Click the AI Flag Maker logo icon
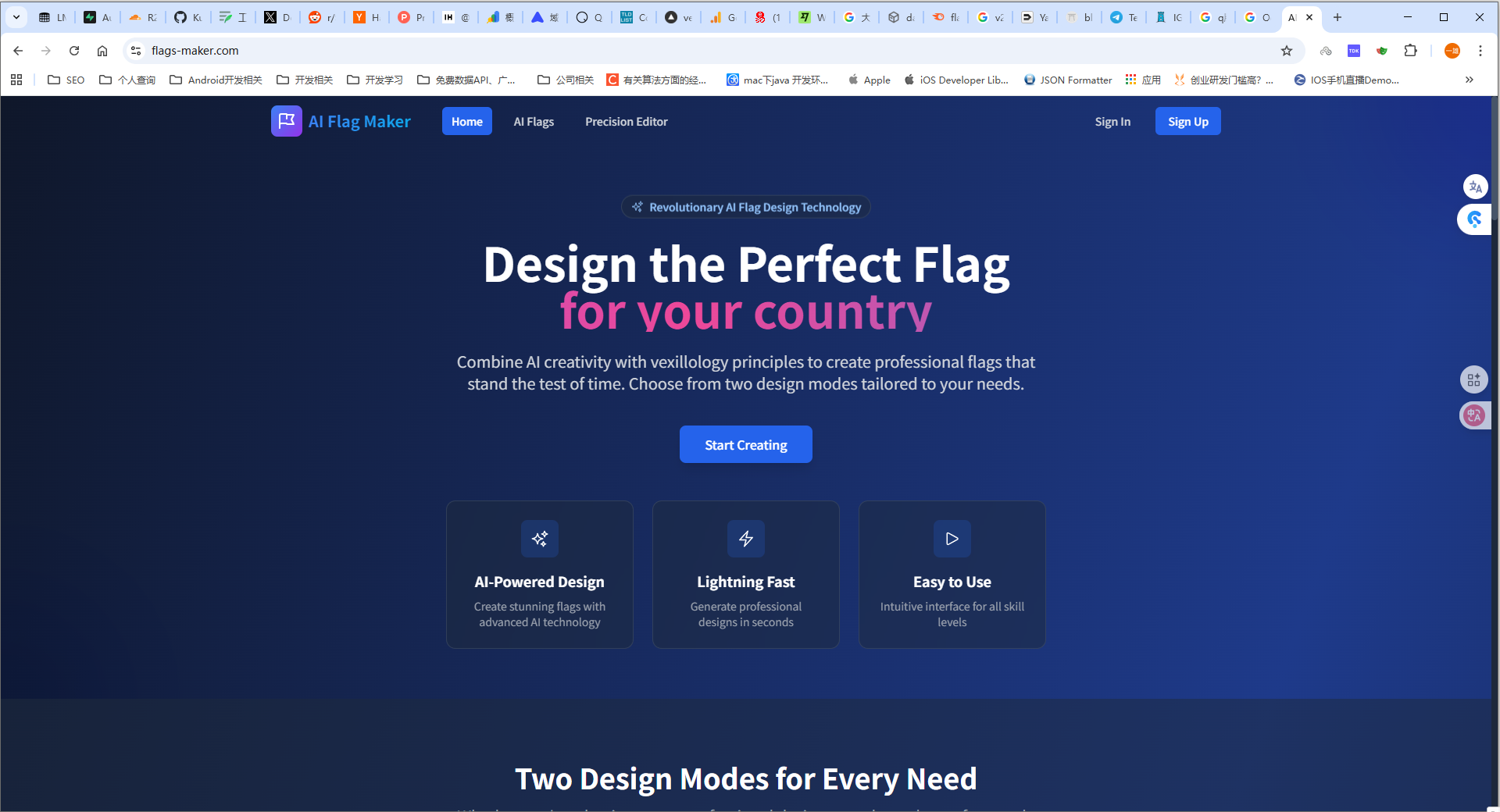The width and height of the screenshot is (1500, 812). [286, 121]
